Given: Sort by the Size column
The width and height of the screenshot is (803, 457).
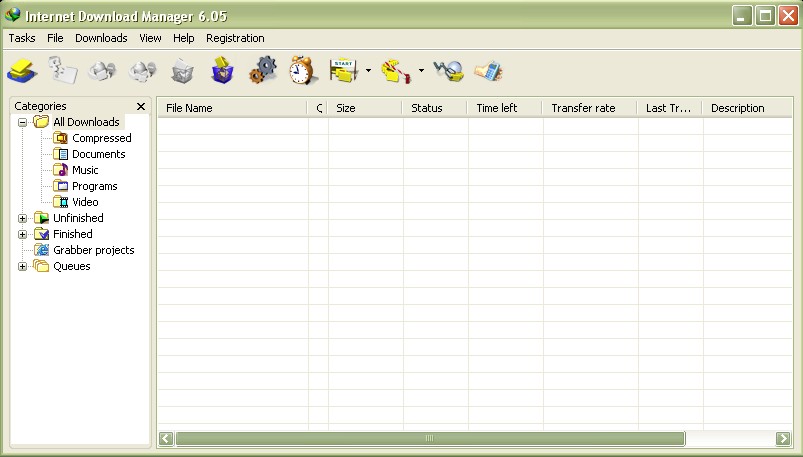Looking at the screenshot, I should point(365,108).
